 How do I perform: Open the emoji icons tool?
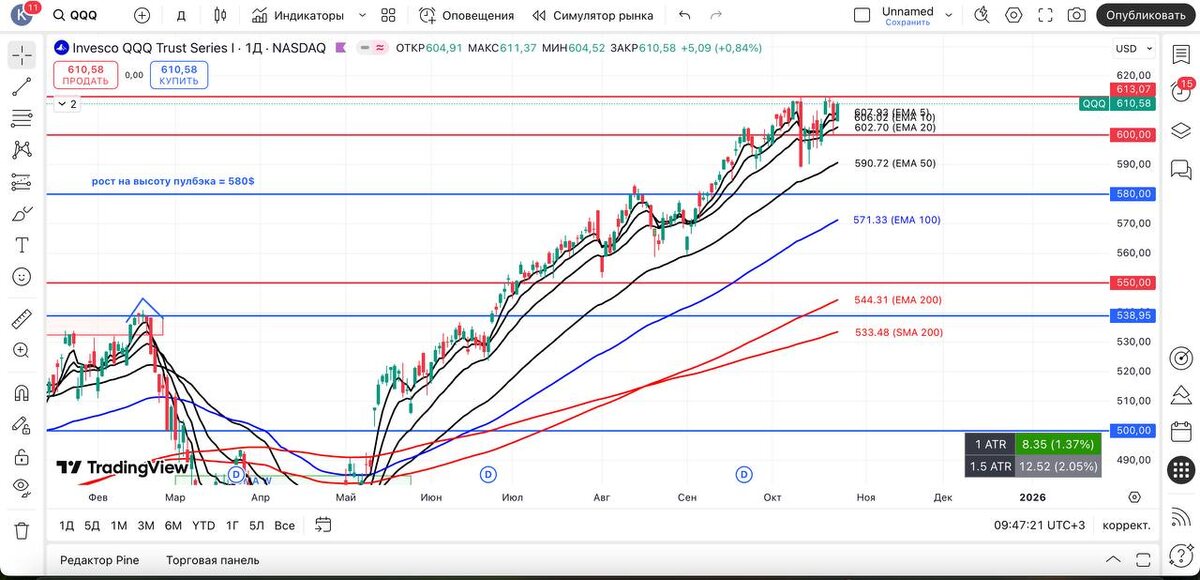pos(21,277)
